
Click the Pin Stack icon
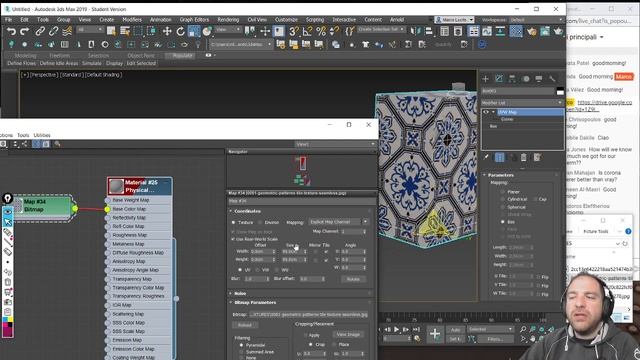point(486,157)
